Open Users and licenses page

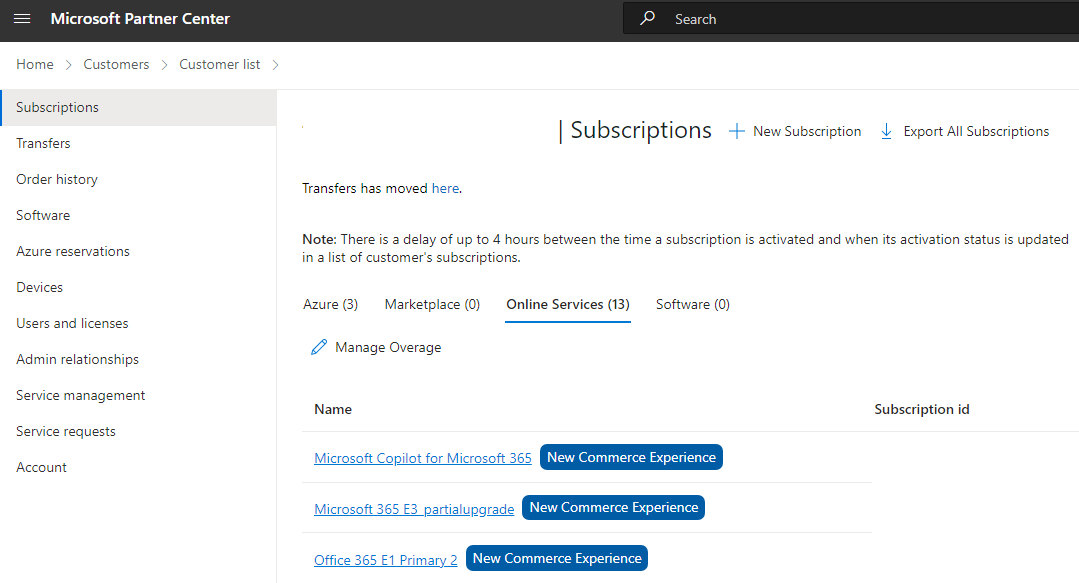point(138,324)
